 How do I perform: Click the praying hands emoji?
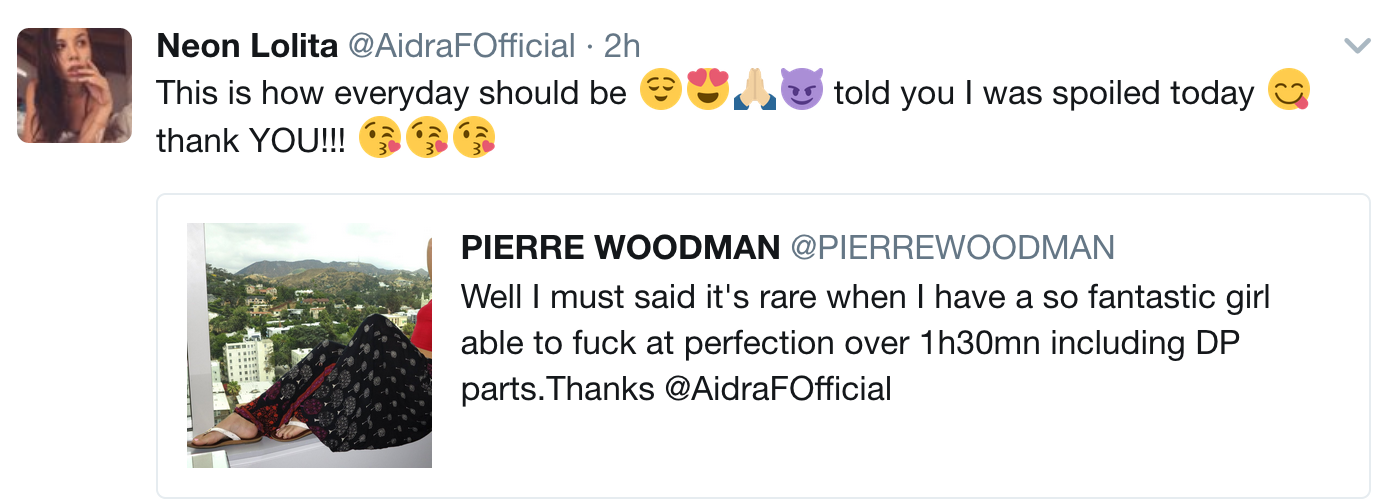(753, 92)
